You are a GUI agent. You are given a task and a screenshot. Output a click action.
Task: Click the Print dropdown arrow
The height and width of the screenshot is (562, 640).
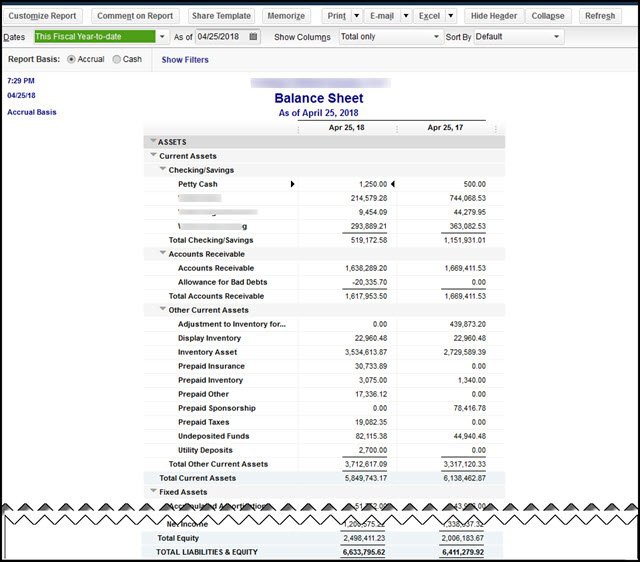pos(357,16)
